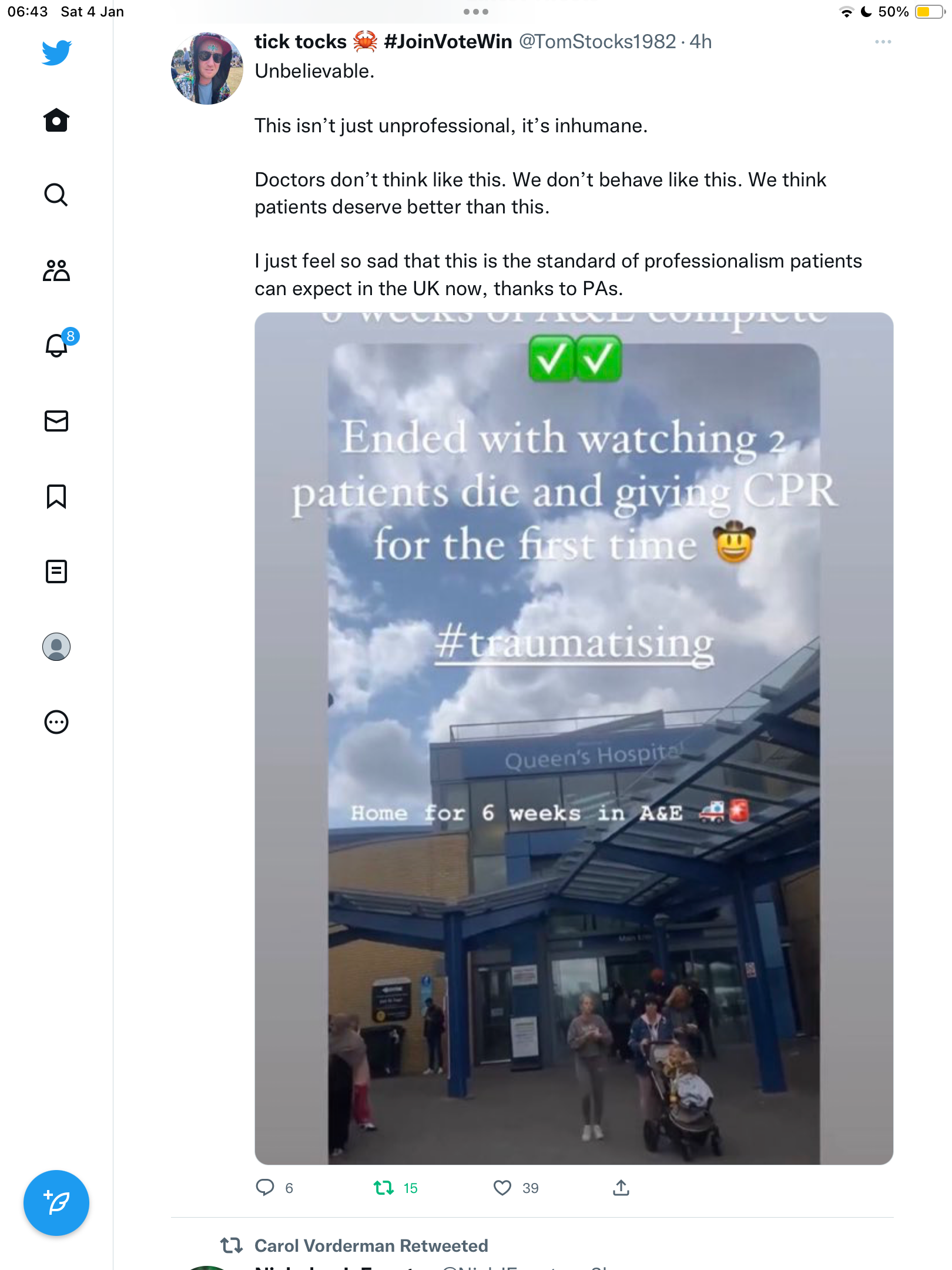Open the Queen's Hospital tweet image

click(574, 738)
